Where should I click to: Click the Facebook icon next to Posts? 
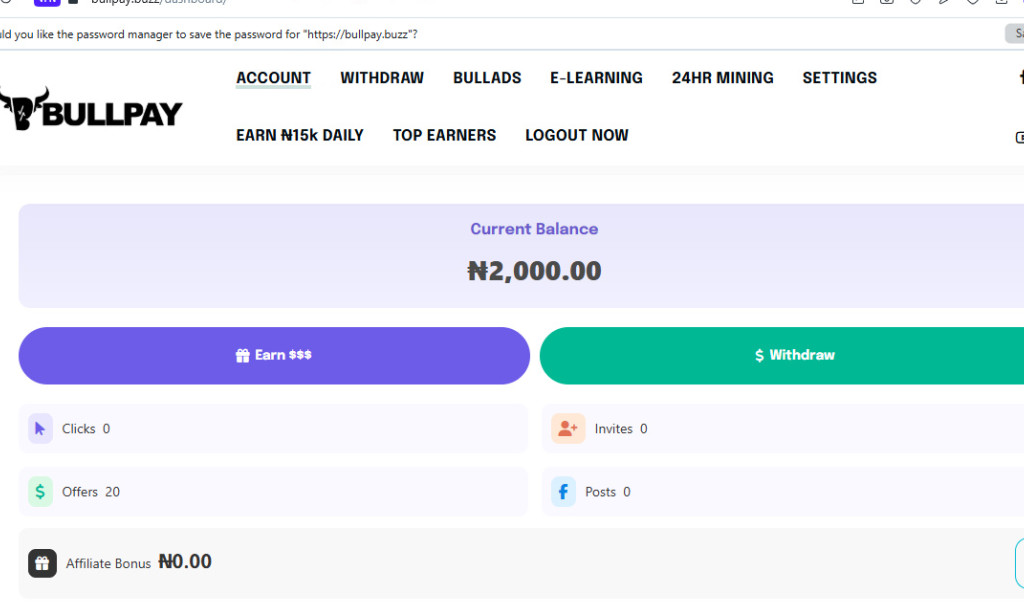pyautogui.click(x=562, y=491)
